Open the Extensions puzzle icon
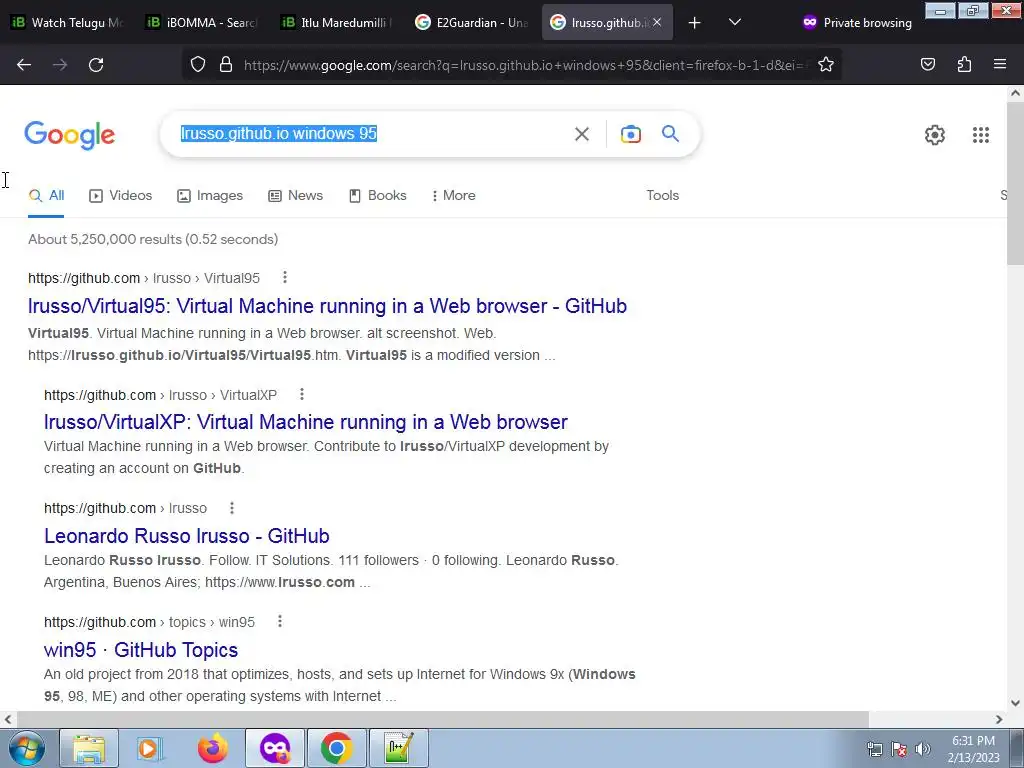This screenshot has height=768, width=1024. pyautogui.click(x=964, y=64)
